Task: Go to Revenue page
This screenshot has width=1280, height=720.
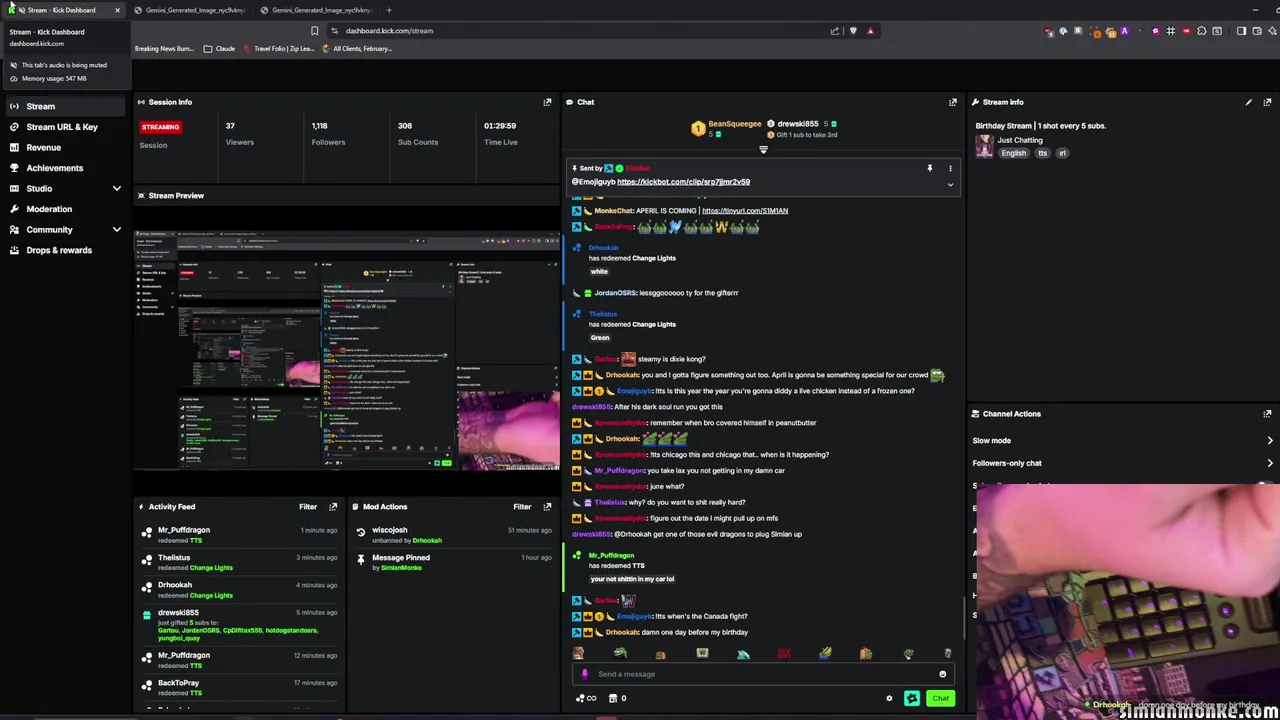Action: click(x=65, y=148)
